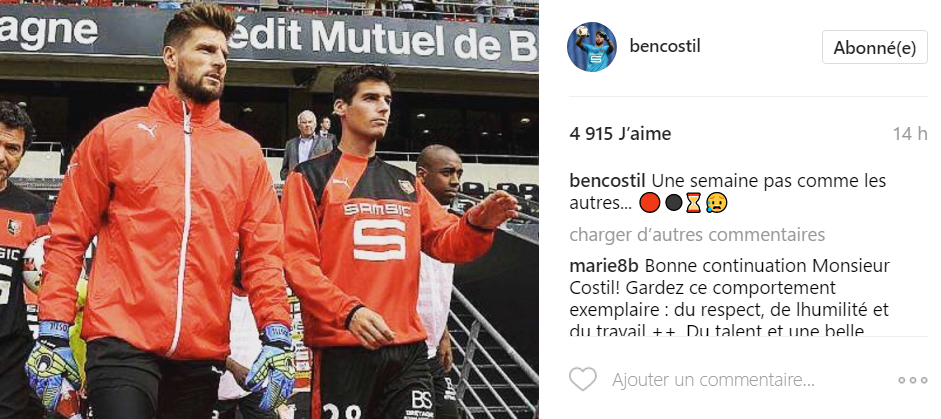Open commenter marie8b's profile
The image size is (941, 419).
pyautogui.click(x=604, y=266)
